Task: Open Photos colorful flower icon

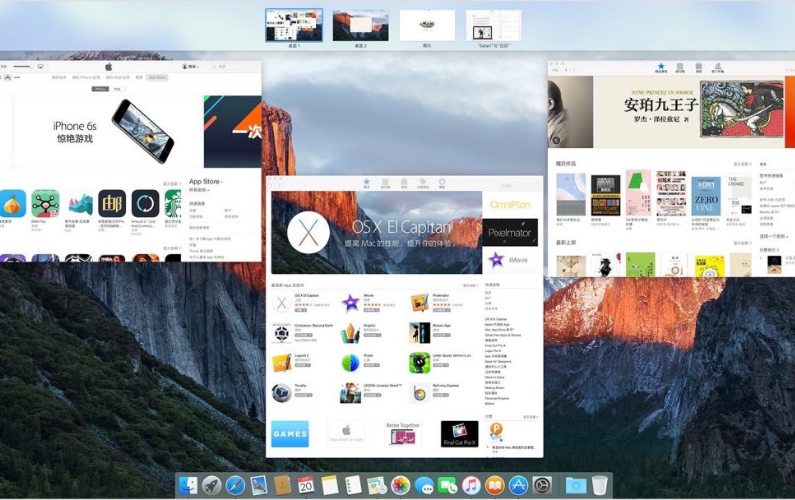Action: click(x=400, y=485)
